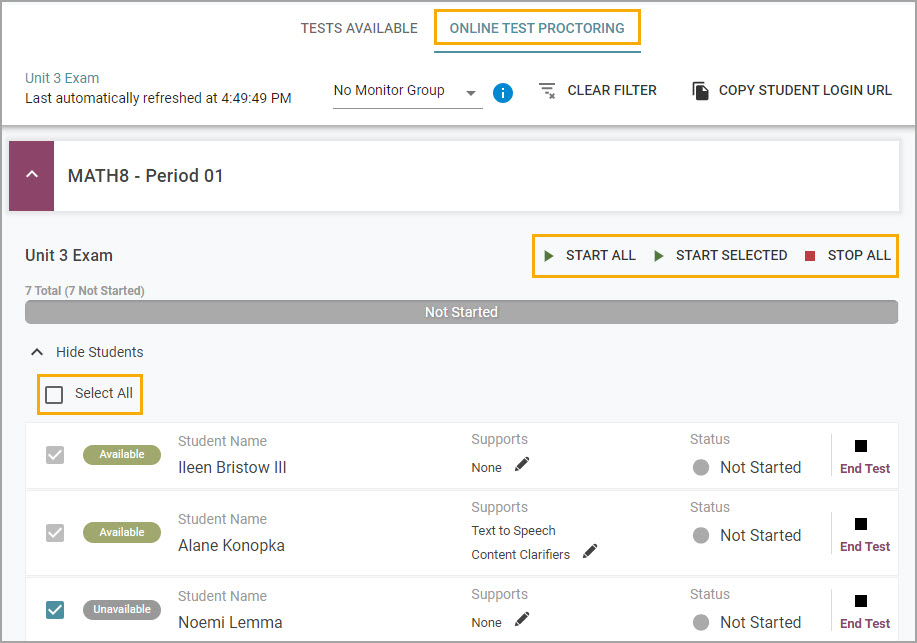Edit supports pencil for Noemi Lemma
The width and height of the screenshot is (917, 643).
(522, 620)
